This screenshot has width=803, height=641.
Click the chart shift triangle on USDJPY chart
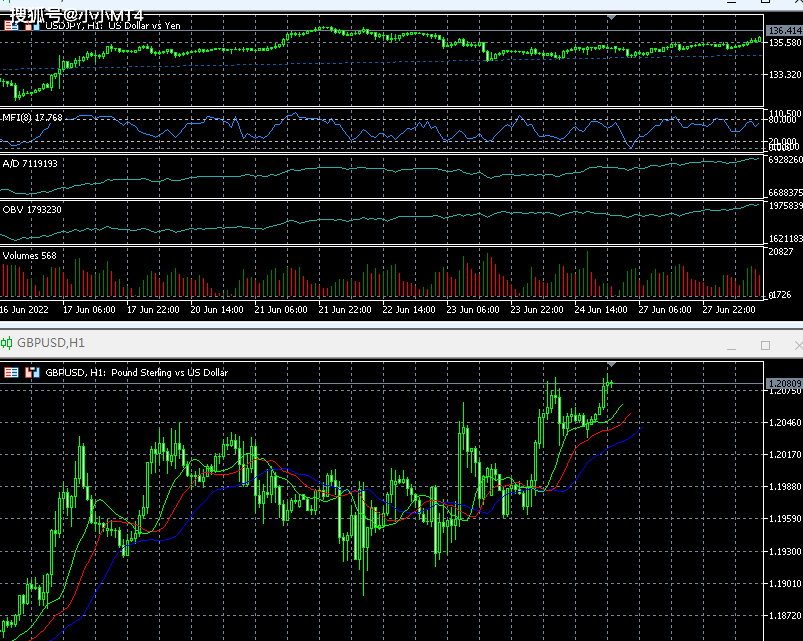click(x=612, y=18)
